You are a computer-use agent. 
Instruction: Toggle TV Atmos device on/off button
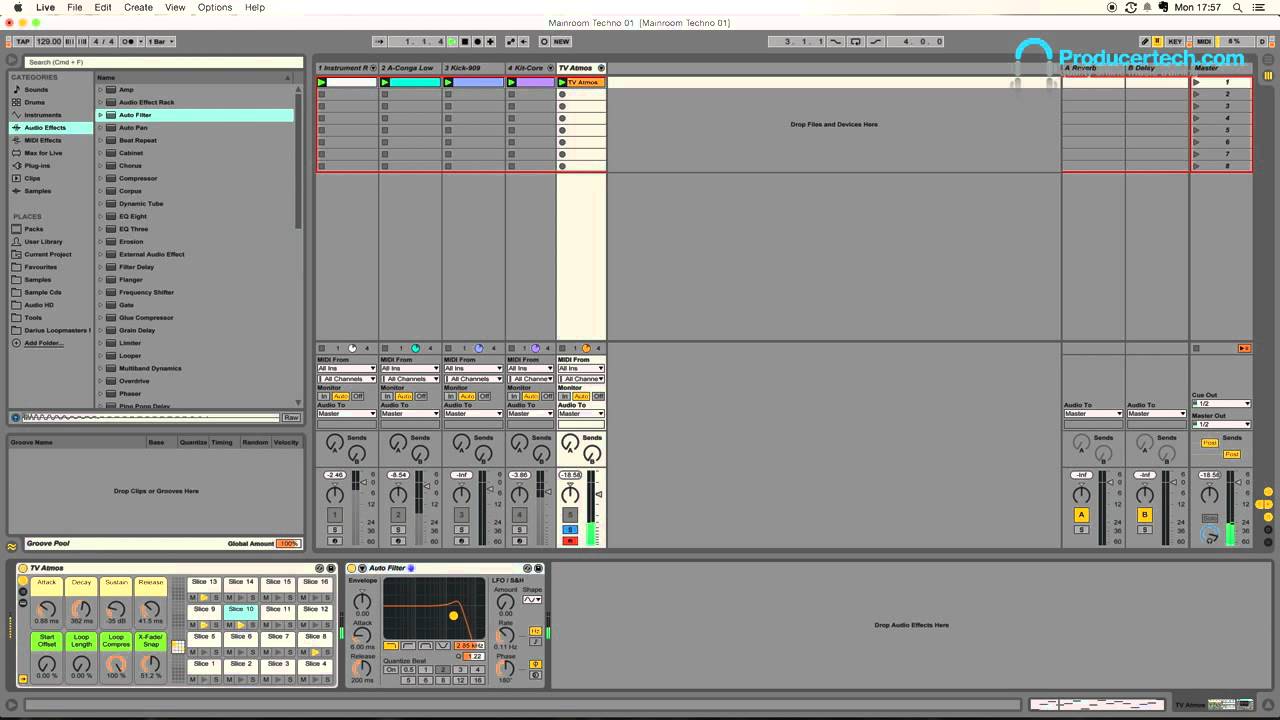coord(23,568)
